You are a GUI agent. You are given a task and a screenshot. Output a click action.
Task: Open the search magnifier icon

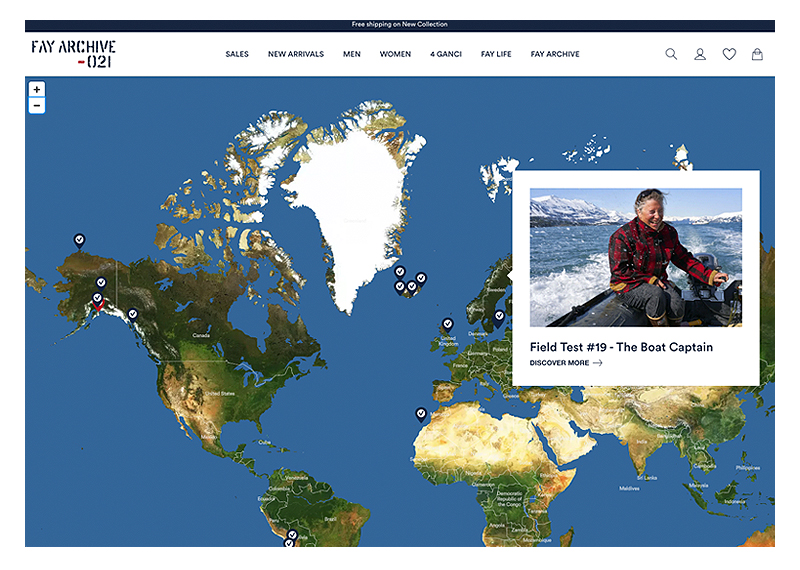(x=671, y=54)
